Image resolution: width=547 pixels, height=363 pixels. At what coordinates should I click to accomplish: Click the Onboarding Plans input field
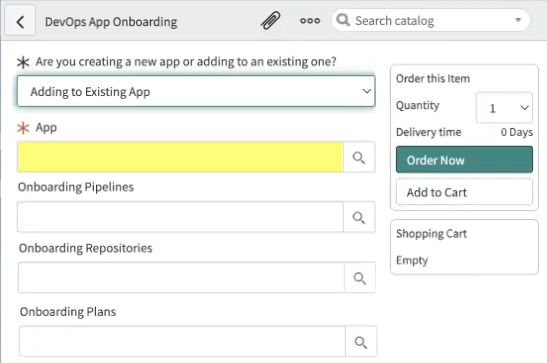tap(182, 342)
